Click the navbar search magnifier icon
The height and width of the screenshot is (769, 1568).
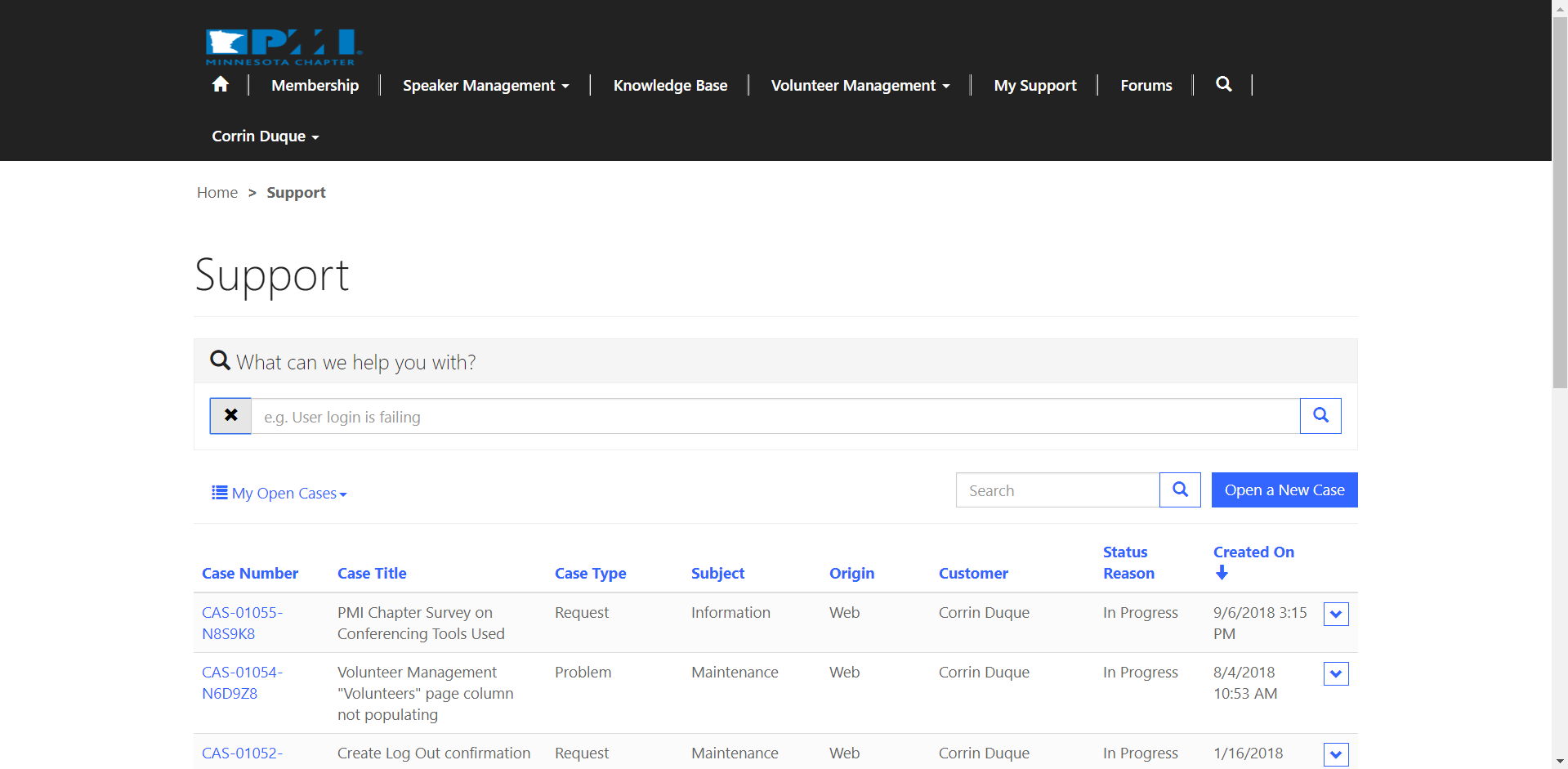pyautogui.click(x=1223, y=84)
